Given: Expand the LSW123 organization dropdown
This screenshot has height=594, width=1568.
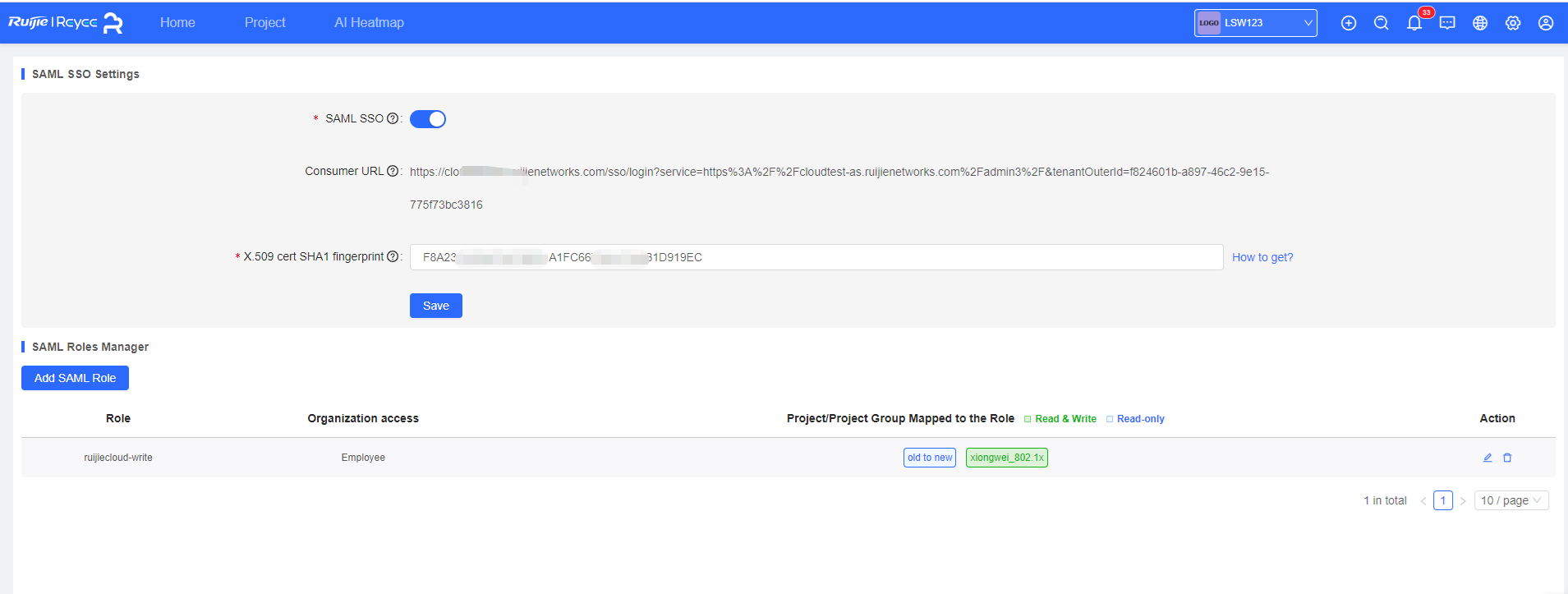Looking at the screenshot, I should click(1255, 23).
